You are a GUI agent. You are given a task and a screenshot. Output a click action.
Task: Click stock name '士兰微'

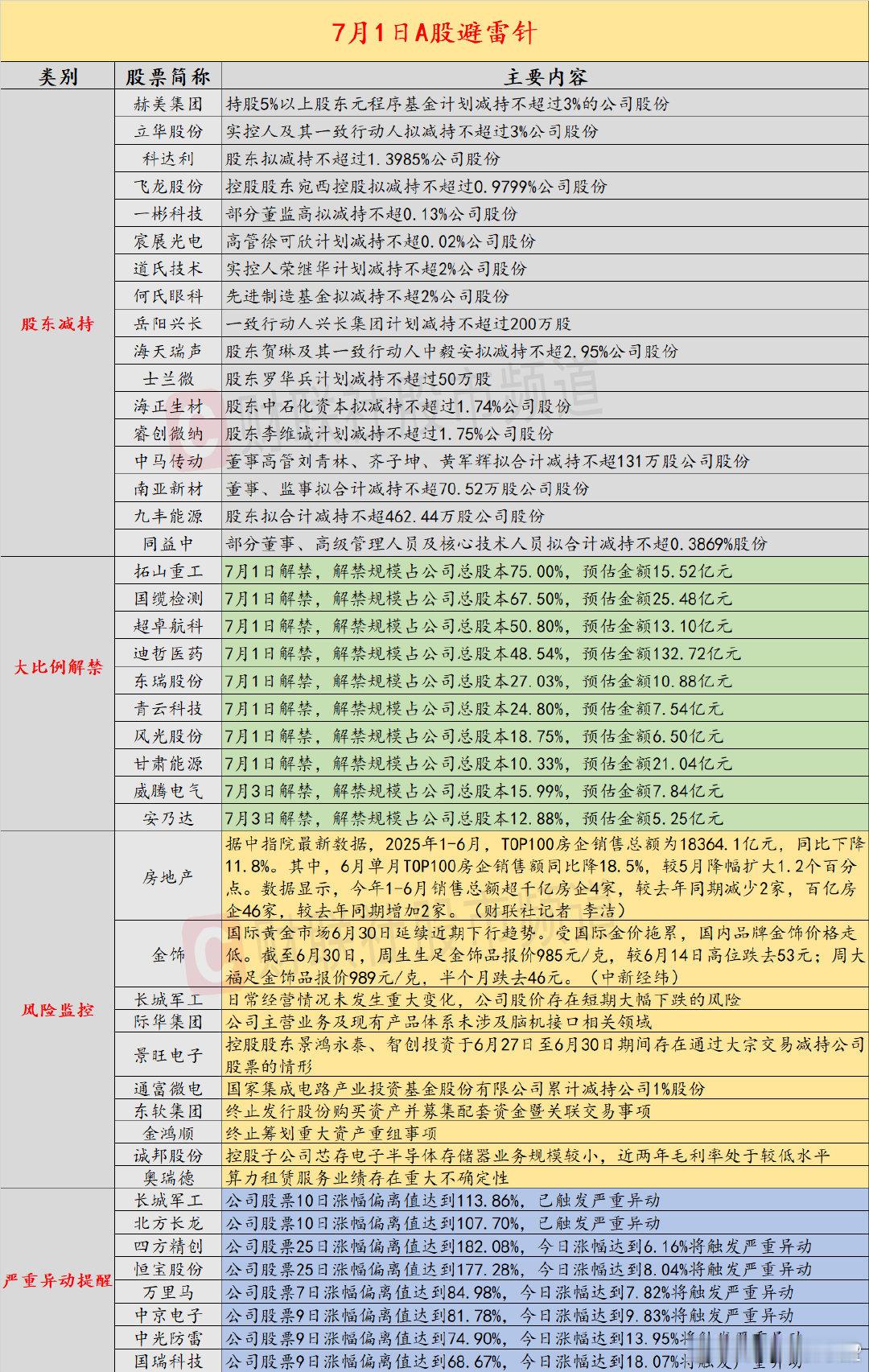point(168,378)
